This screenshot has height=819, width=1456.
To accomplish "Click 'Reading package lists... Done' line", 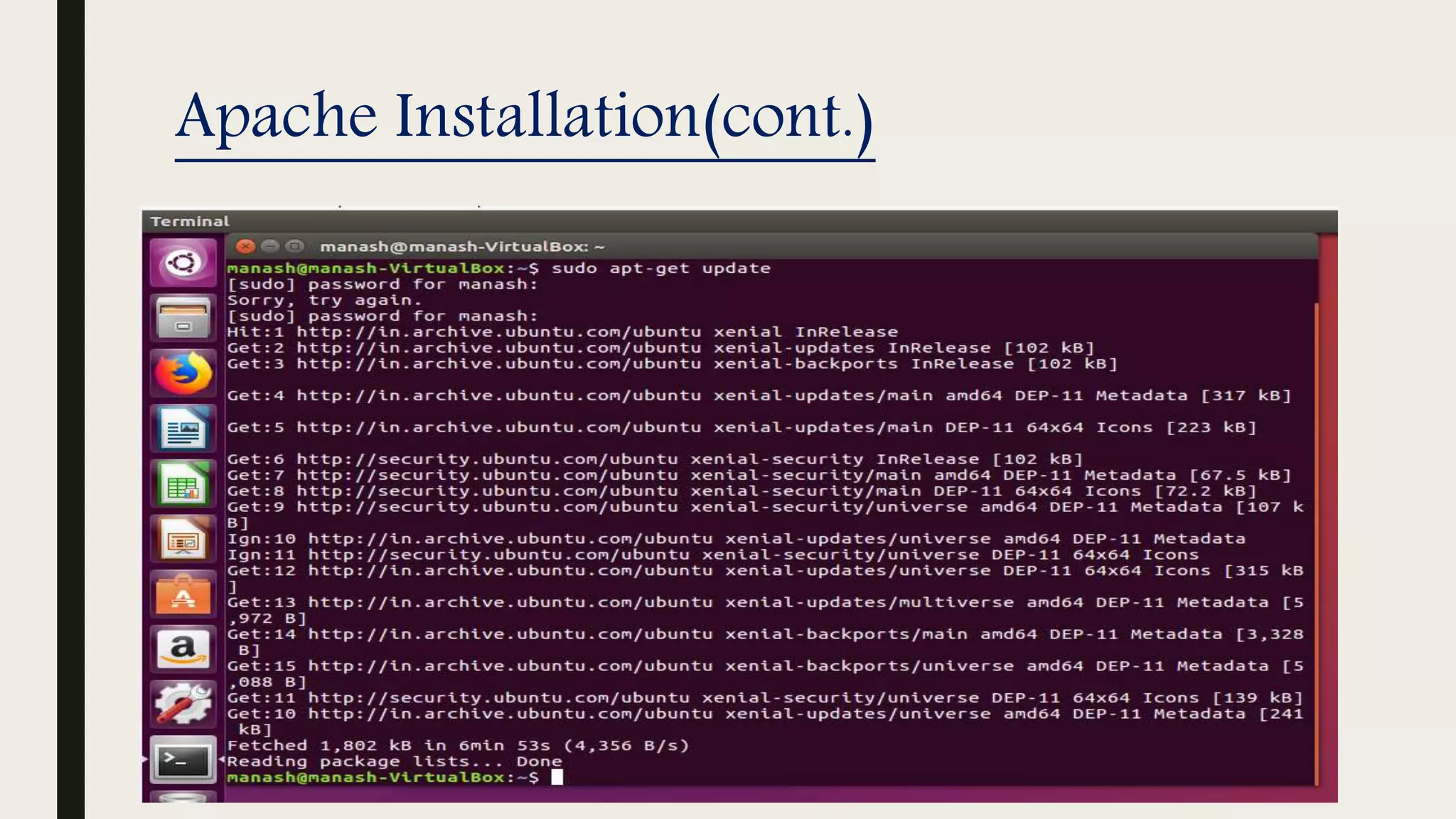I will pyautogui.click(x=395, y=762).
